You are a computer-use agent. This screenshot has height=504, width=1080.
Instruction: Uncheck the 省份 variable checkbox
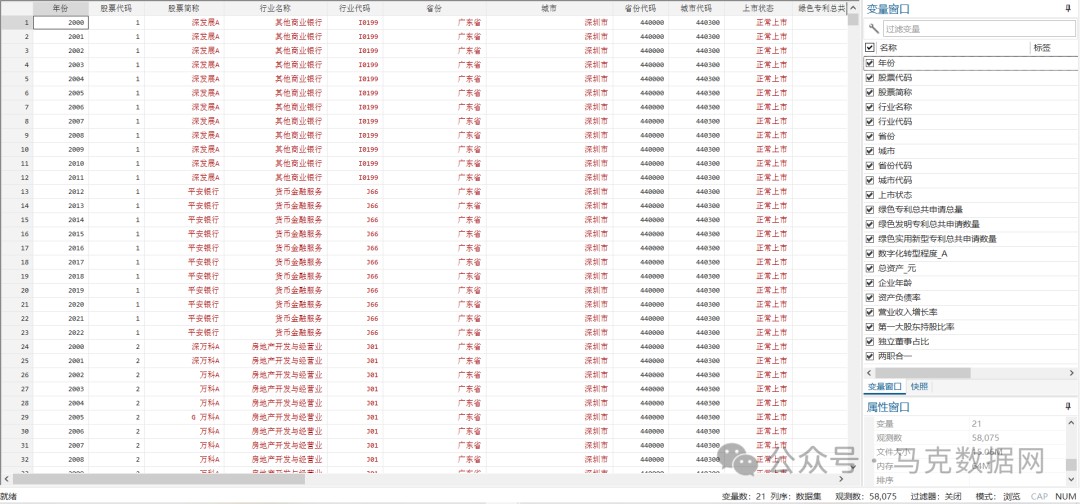coord(869,136)
